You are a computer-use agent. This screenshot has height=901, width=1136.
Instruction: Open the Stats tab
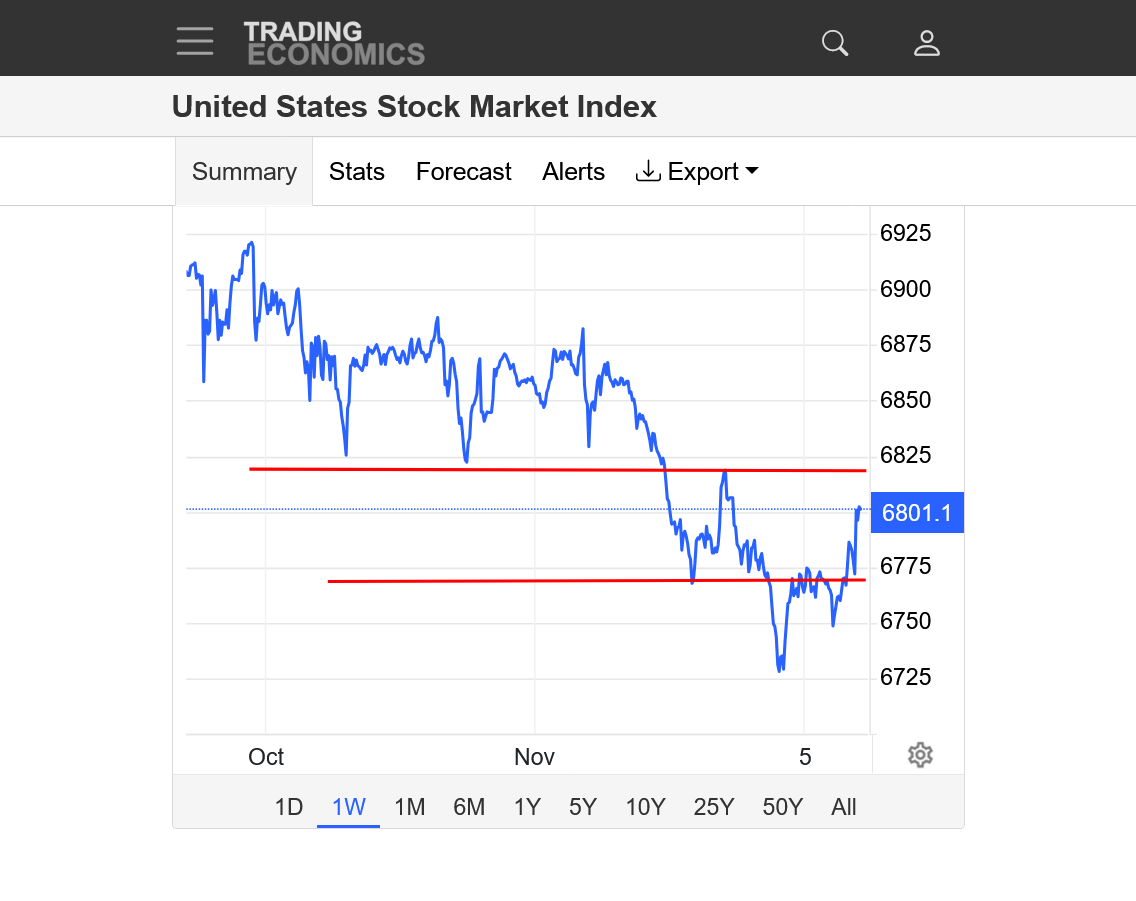(357, 172)
